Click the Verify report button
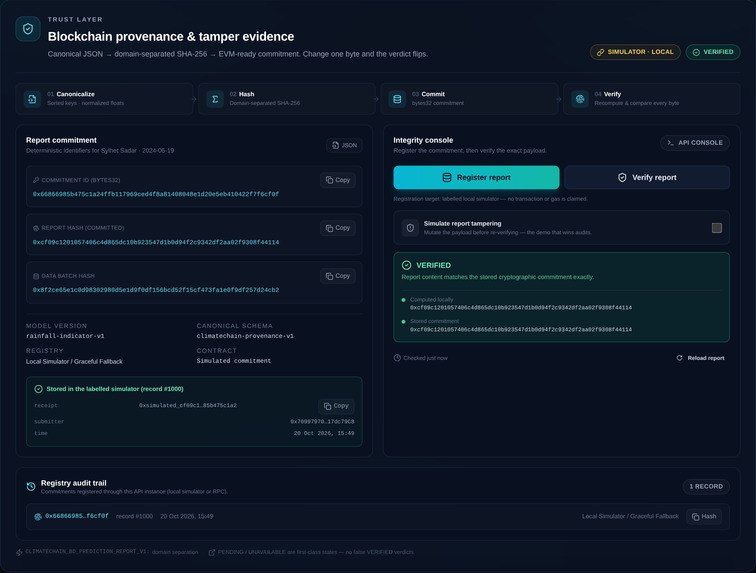 click(x=647, y=177)
